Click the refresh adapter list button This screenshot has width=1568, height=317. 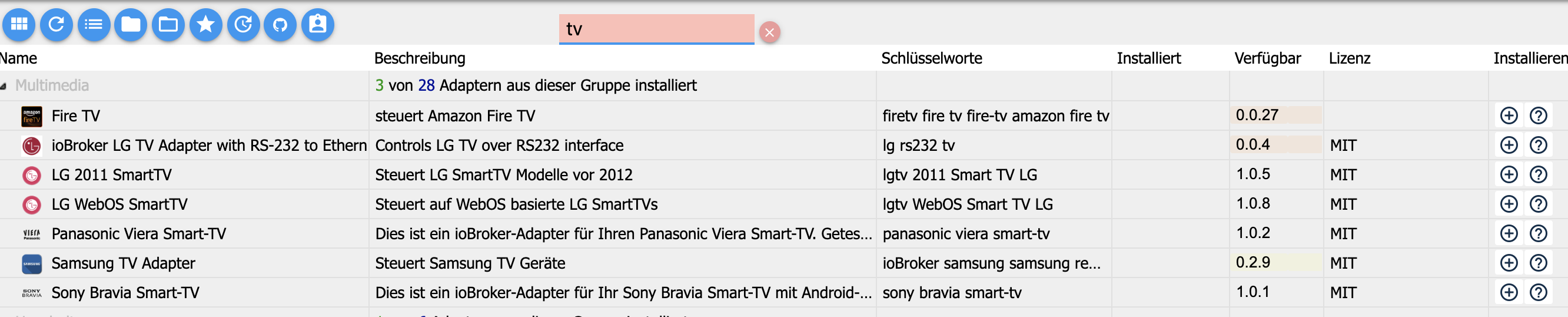(x=57, y=24)
